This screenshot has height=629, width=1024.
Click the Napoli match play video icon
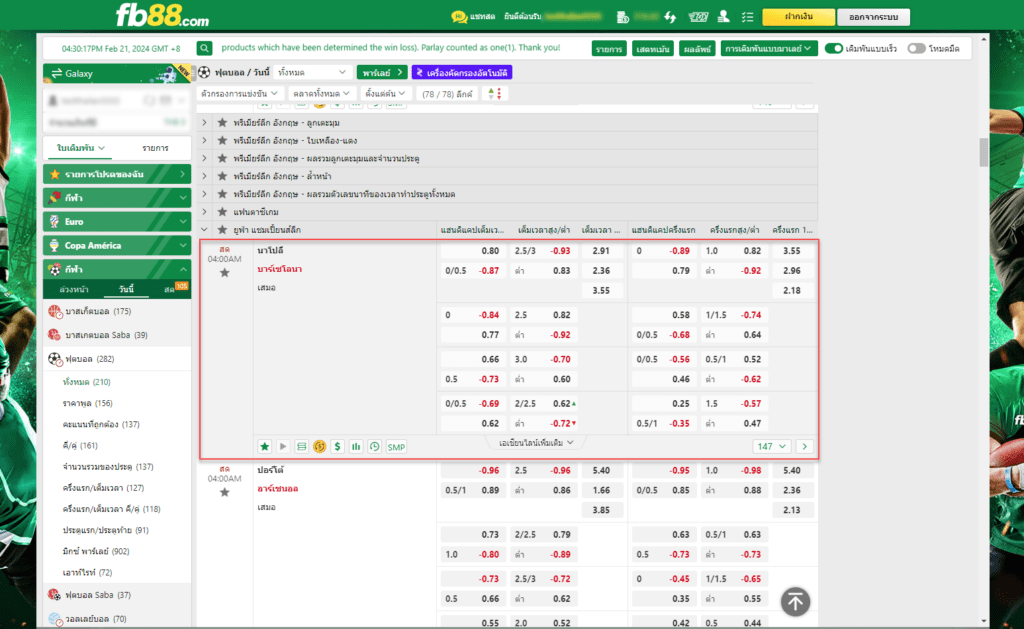coord(283,447)
